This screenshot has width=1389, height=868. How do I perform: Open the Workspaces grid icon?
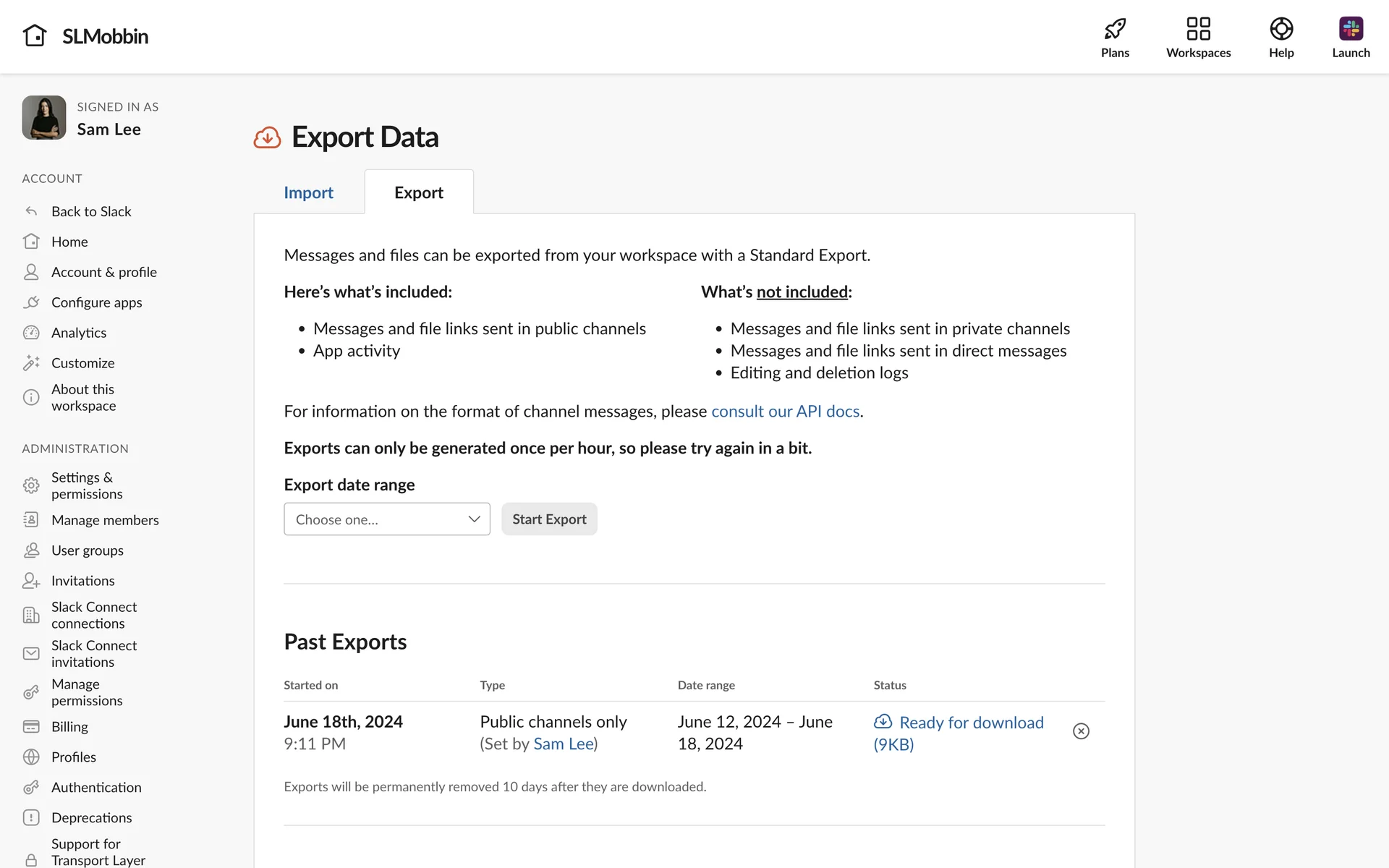(x=1198, y=29)
